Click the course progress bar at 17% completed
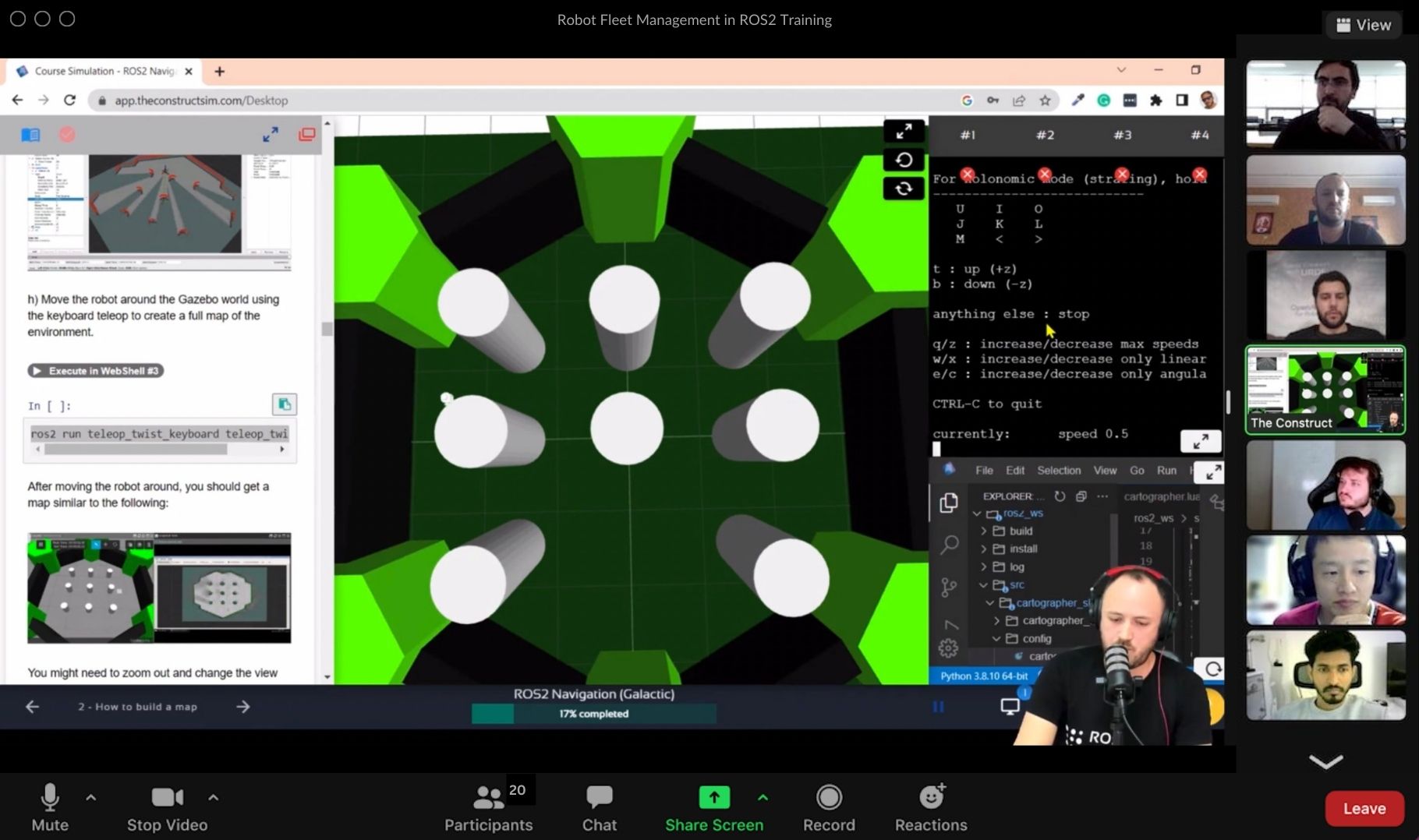Screen dimensions: 1419x840 pyautogui.click(x=593, y=713)
